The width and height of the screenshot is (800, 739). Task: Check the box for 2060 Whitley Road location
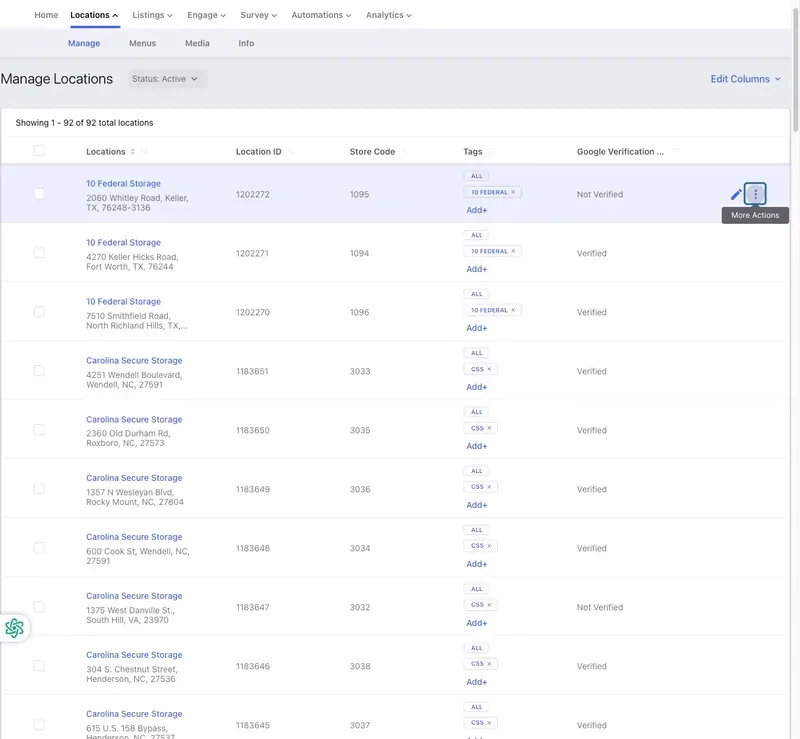[x=39, y=193]
